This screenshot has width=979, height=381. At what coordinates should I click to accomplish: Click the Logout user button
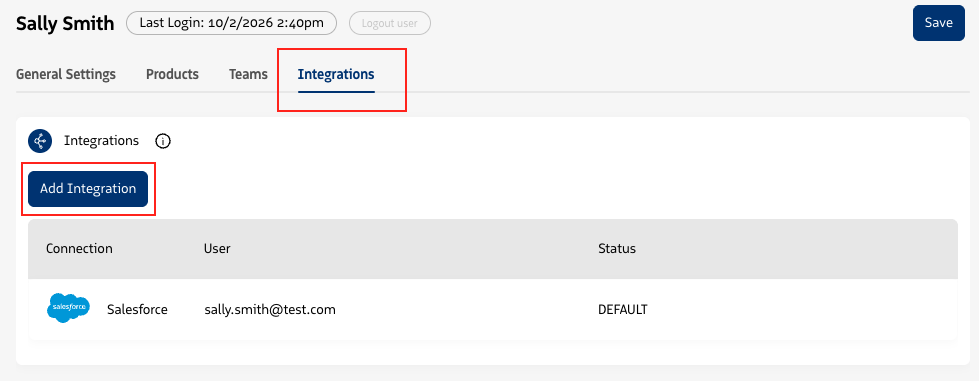coord(390,24)
